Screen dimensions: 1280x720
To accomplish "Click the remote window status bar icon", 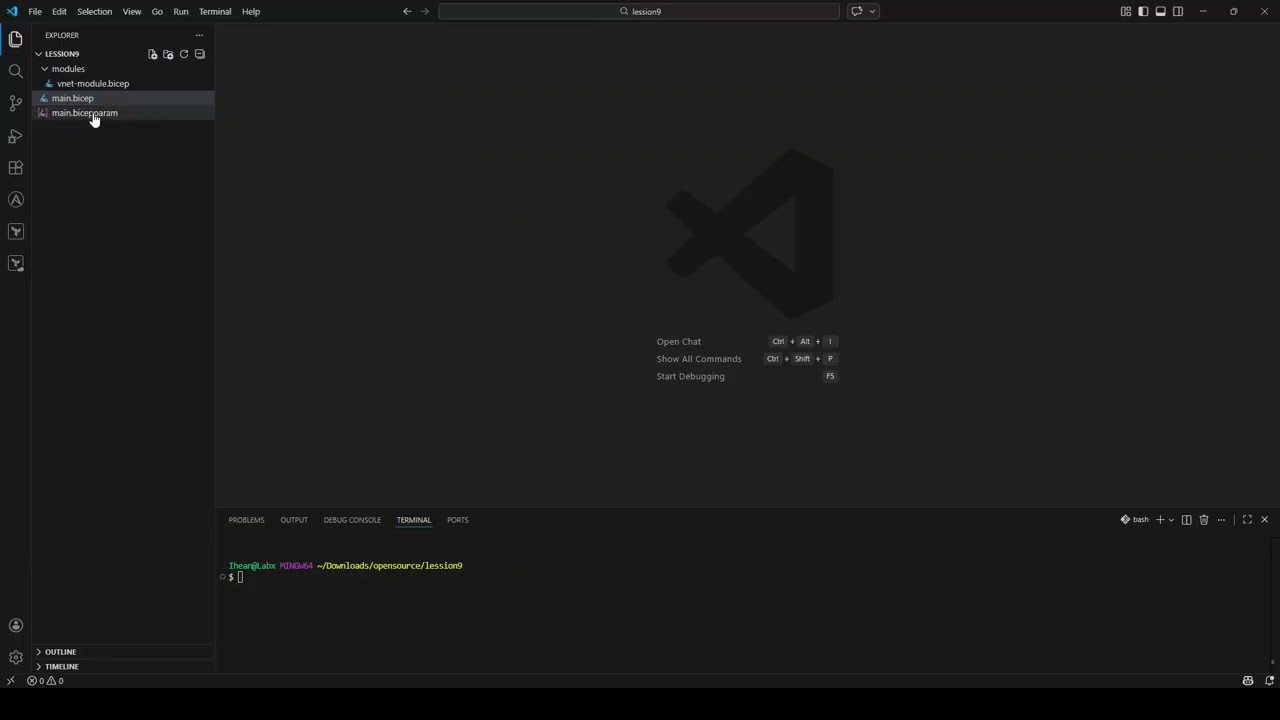I will pyautogui.click(x=11, y=681).
